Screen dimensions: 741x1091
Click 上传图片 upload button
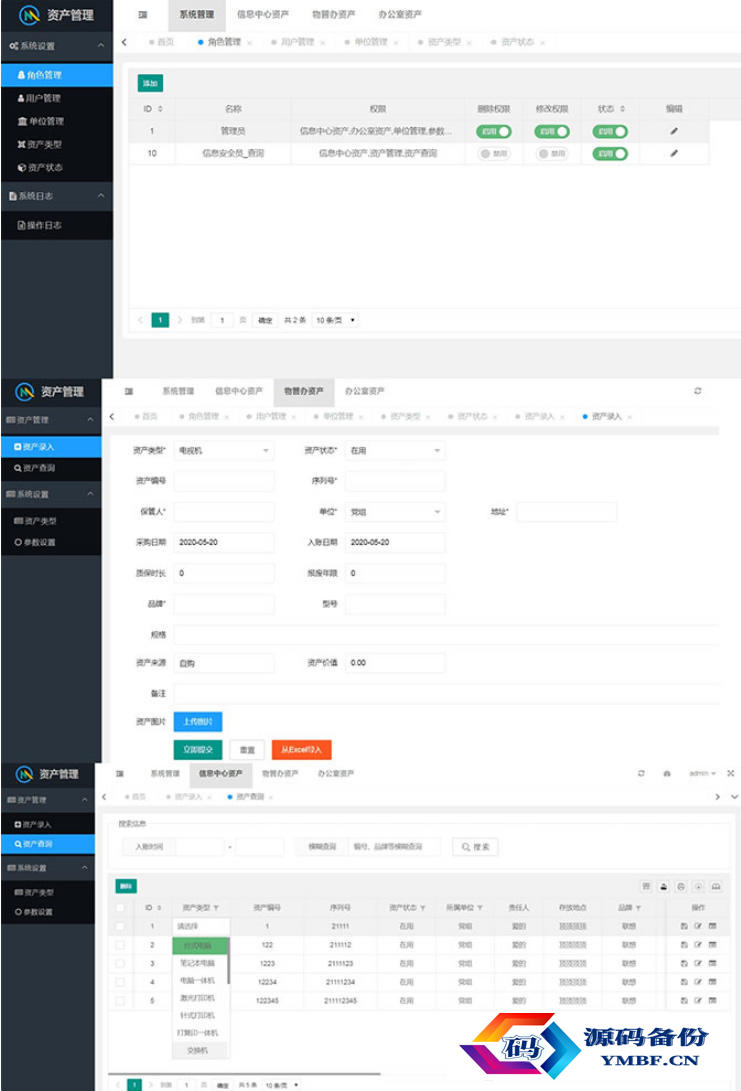(198, 722)
